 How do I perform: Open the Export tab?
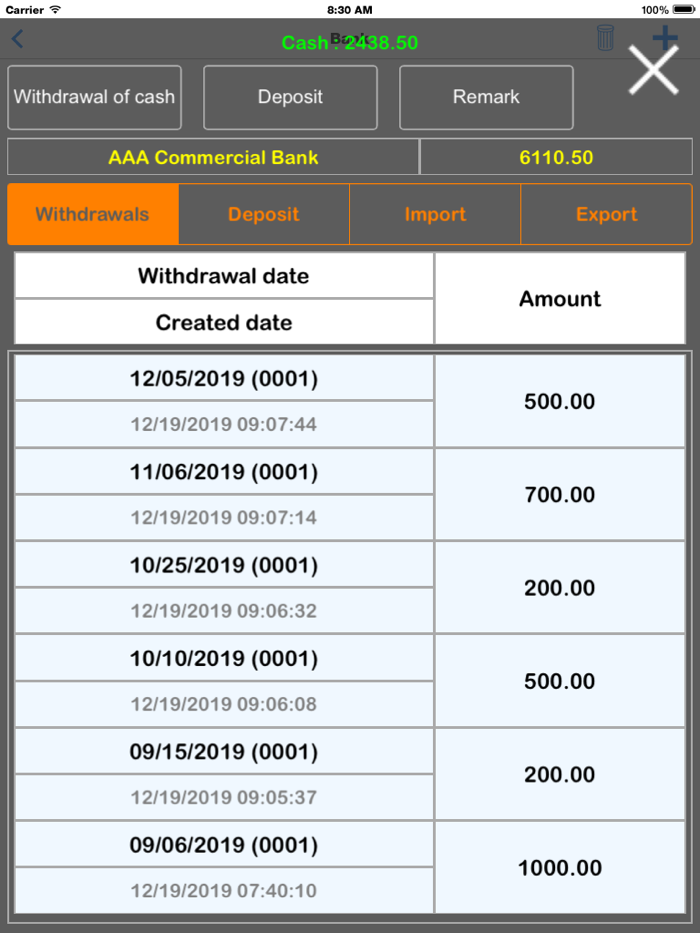[606, 214]
